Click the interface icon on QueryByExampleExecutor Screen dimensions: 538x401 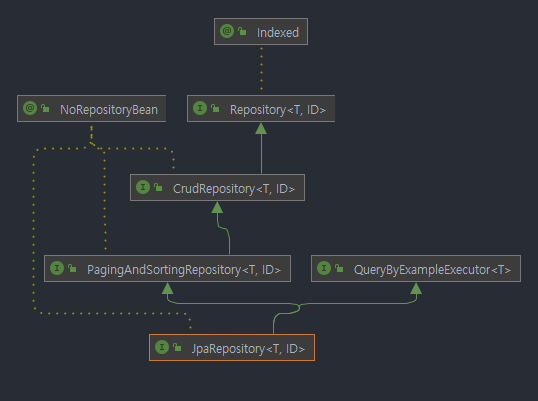pyautogui.click(x=324, y=268)
